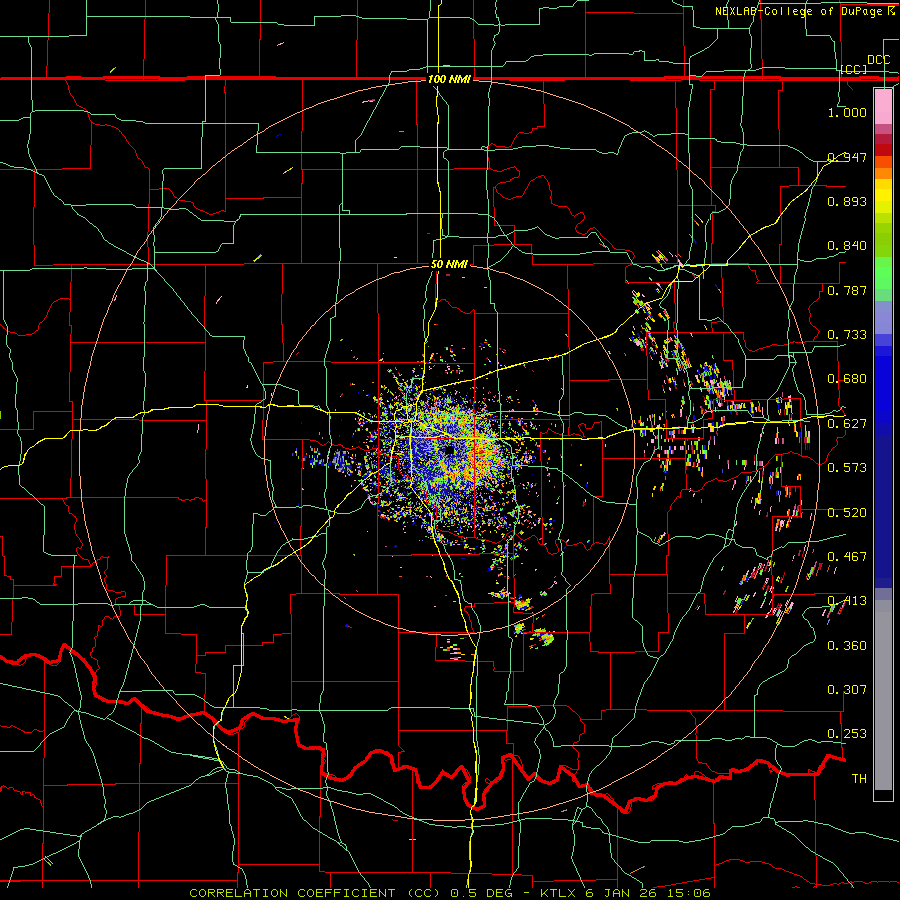
Task: Click the 0.947 scale value
Action: (x=847, y=157)
